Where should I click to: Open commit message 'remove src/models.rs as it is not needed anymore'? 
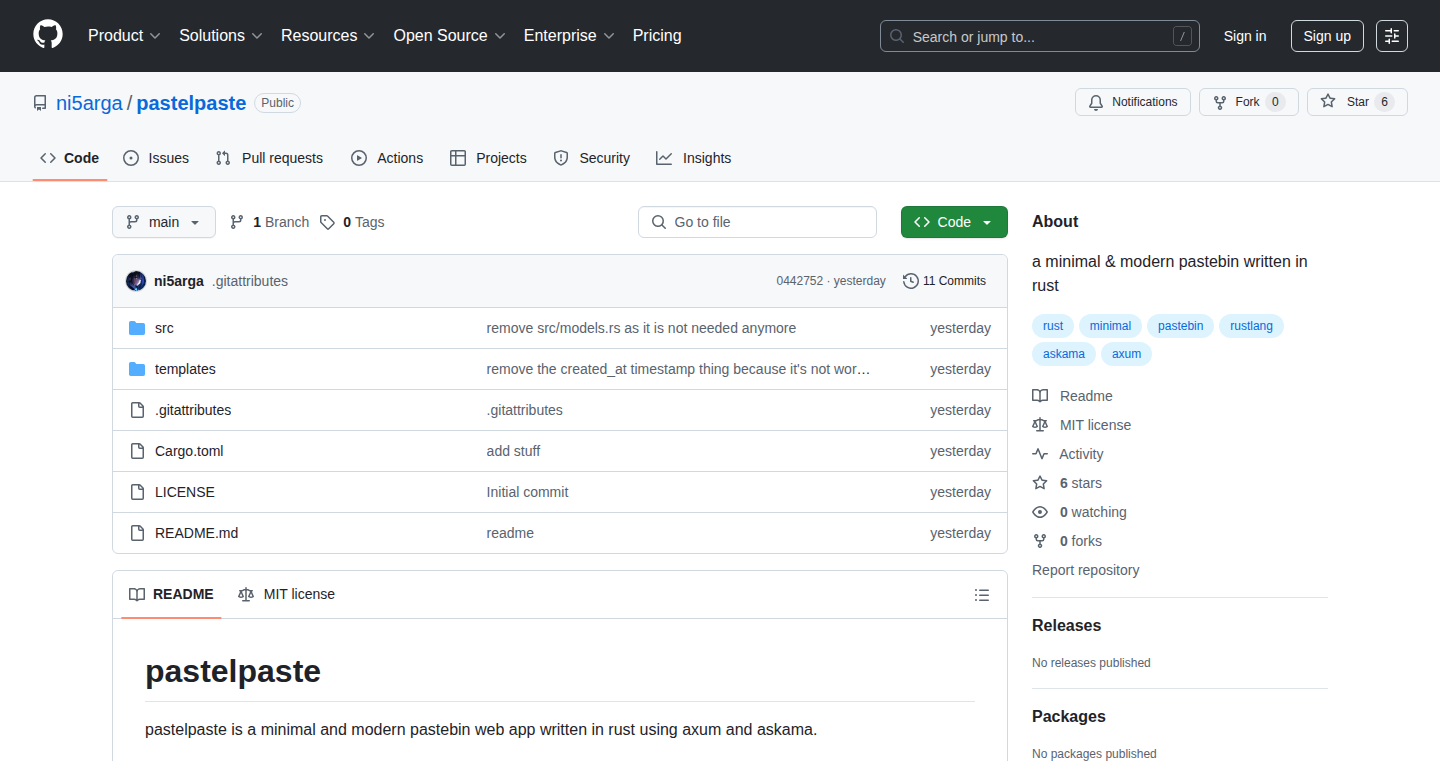click(x=641, y=328)
